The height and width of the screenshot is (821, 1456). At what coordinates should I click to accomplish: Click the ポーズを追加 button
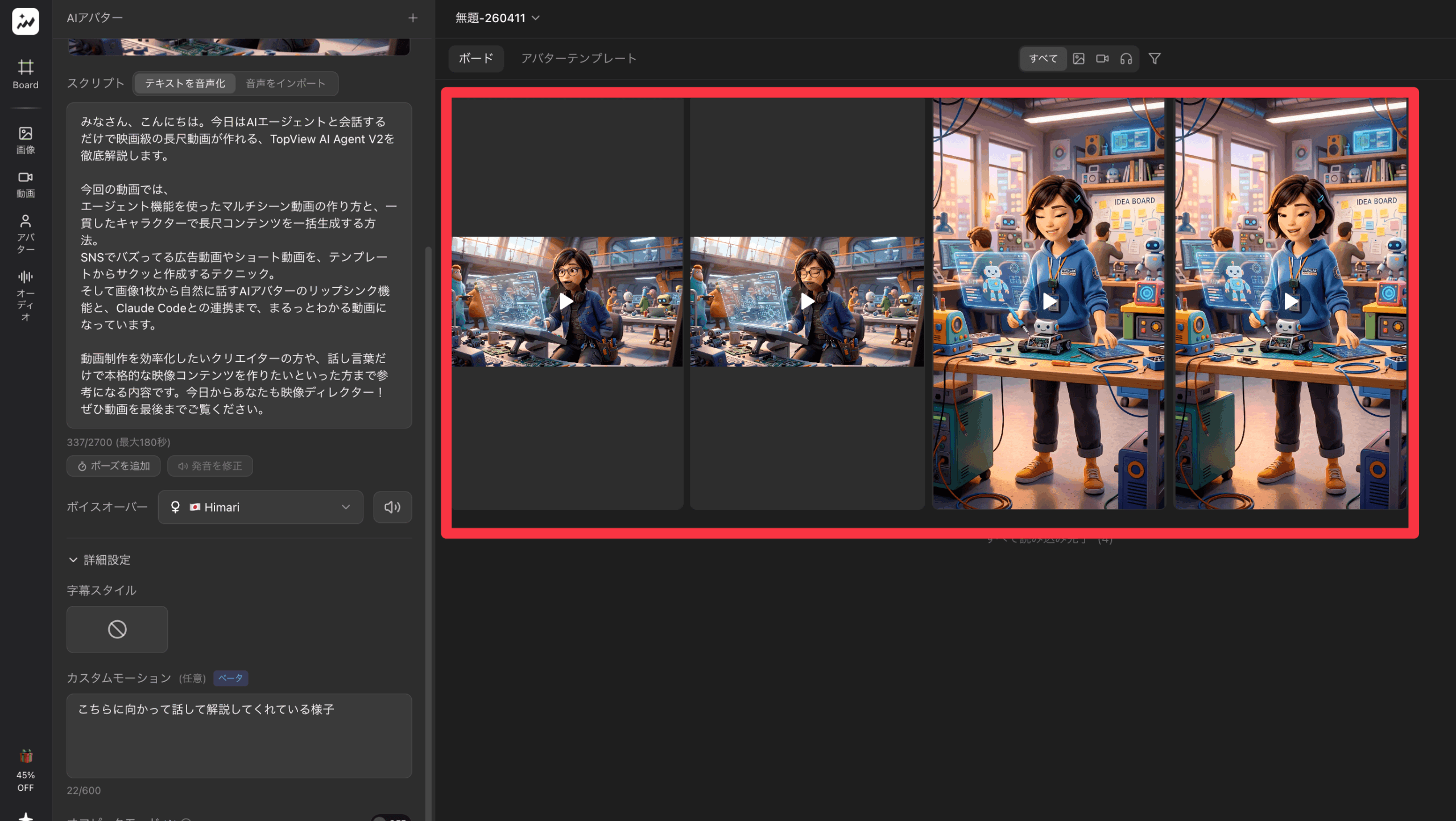pos(114,466)
